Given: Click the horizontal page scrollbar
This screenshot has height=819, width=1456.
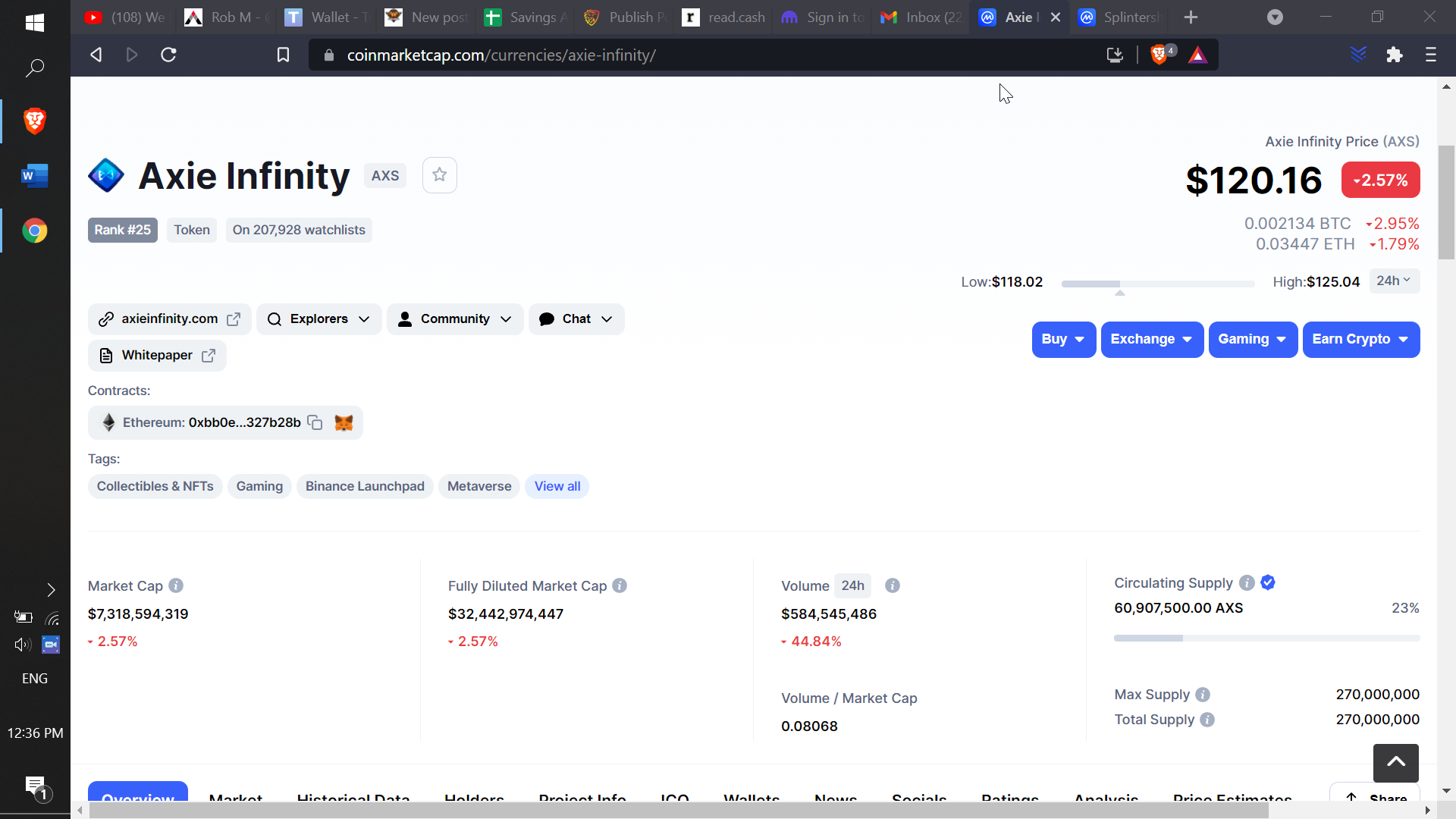Looking at the screenshot, I should (679, 811).
